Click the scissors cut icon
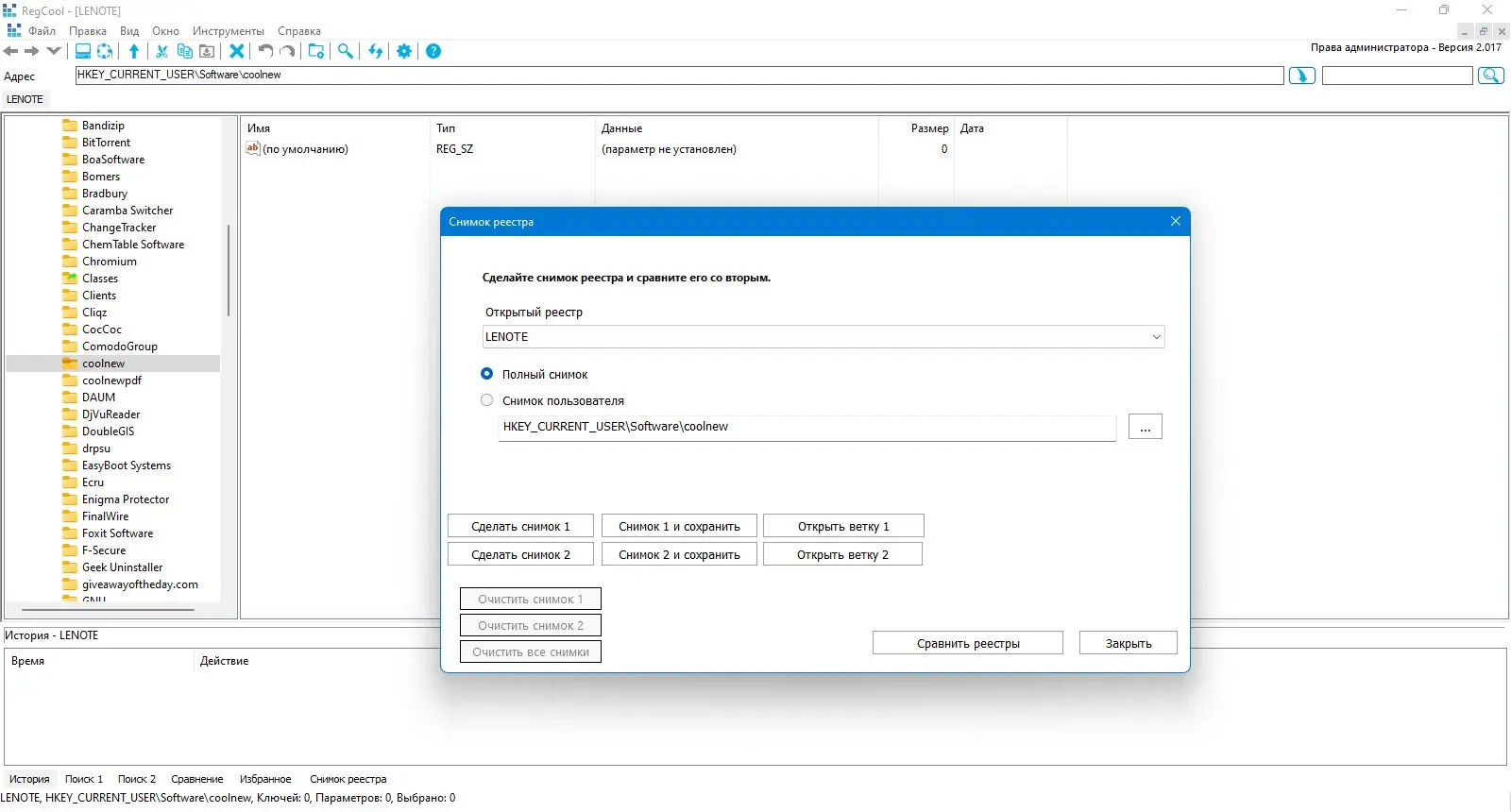1511x812 pixels. point(161,51)
